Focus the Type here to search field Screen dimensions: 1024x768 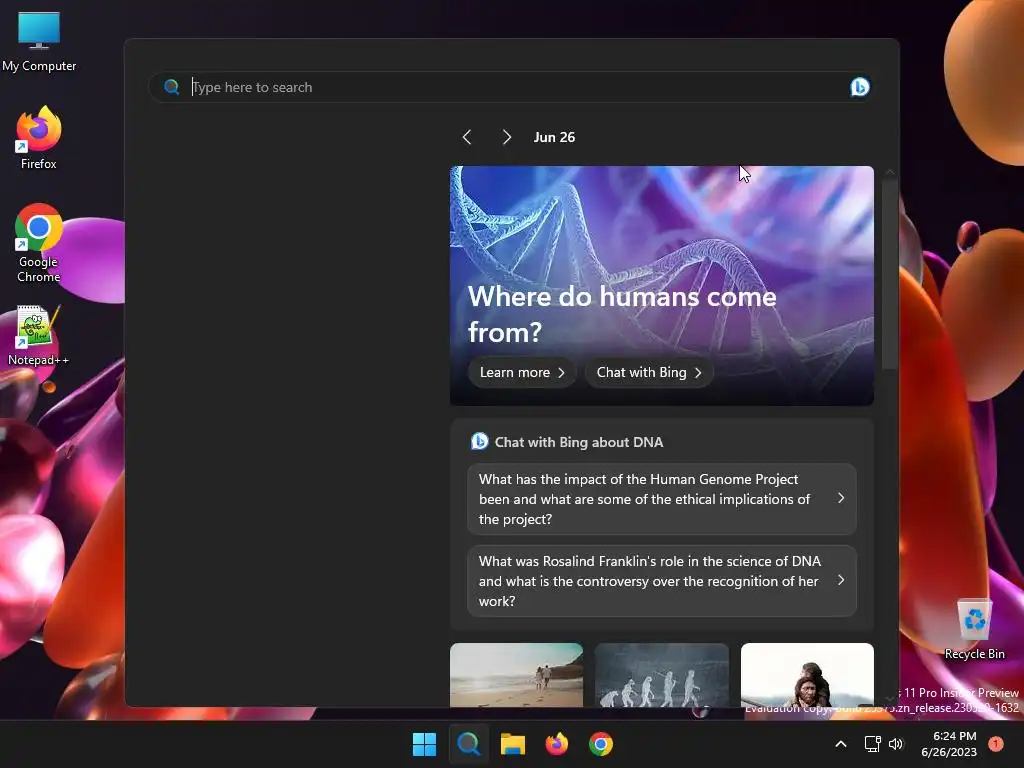click(511, 87)
